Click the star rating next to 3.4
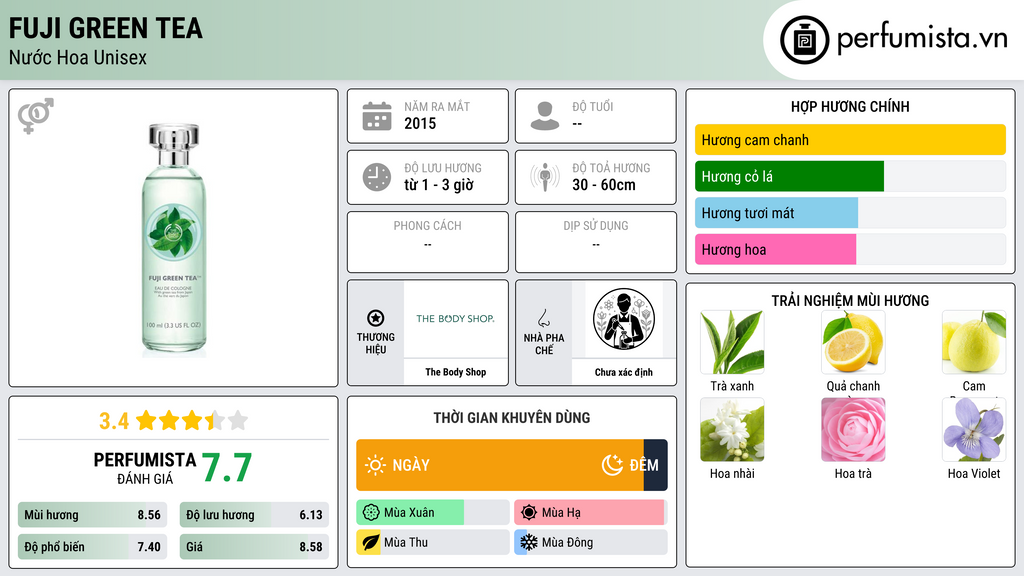 point(192,421)
